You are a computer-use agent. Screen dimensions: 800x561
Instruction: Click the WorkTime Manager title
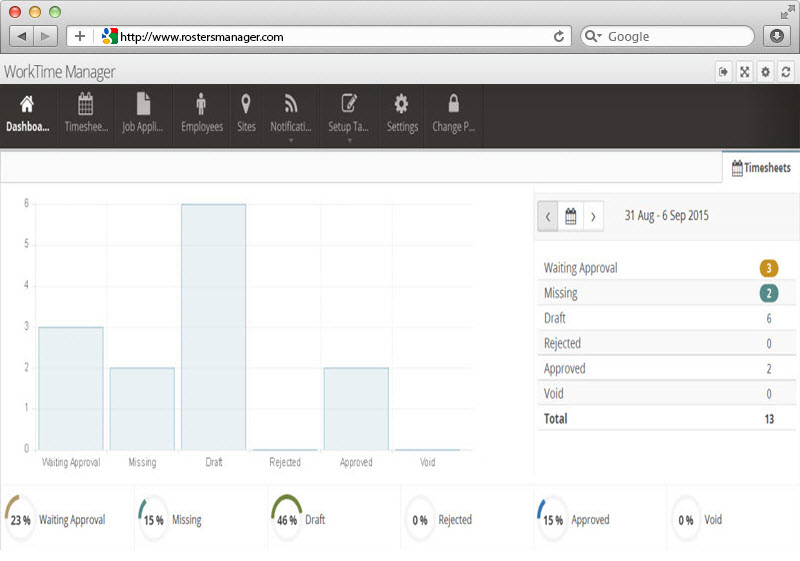click(x=60, y=72)
